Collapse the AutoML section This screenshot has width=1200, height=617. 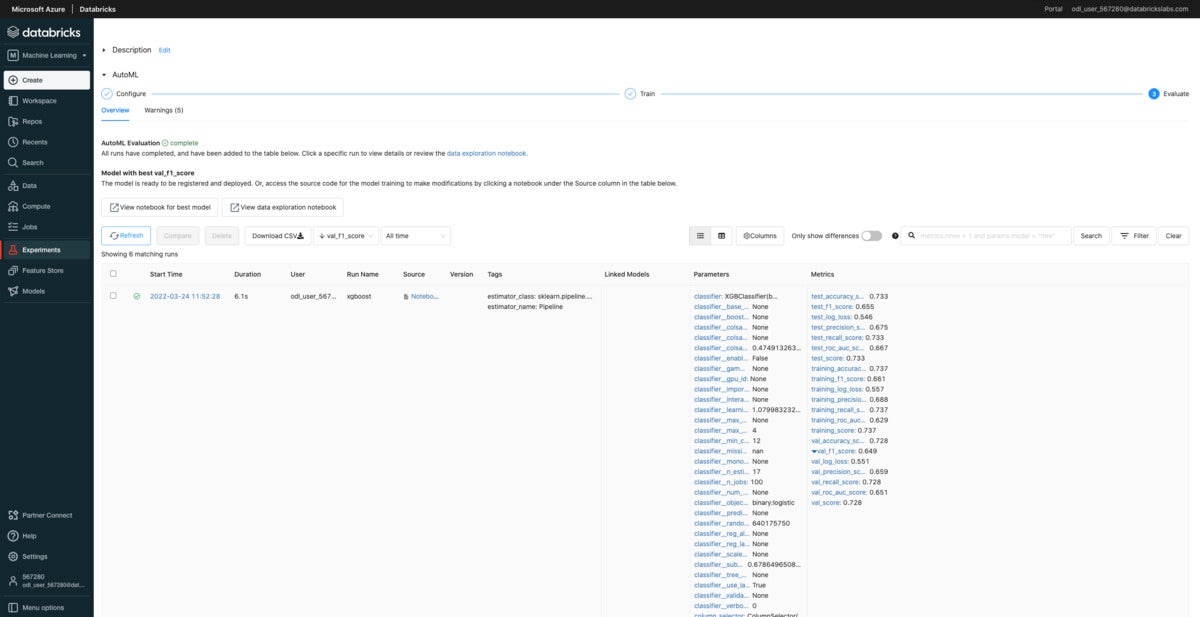coord(105,75)
